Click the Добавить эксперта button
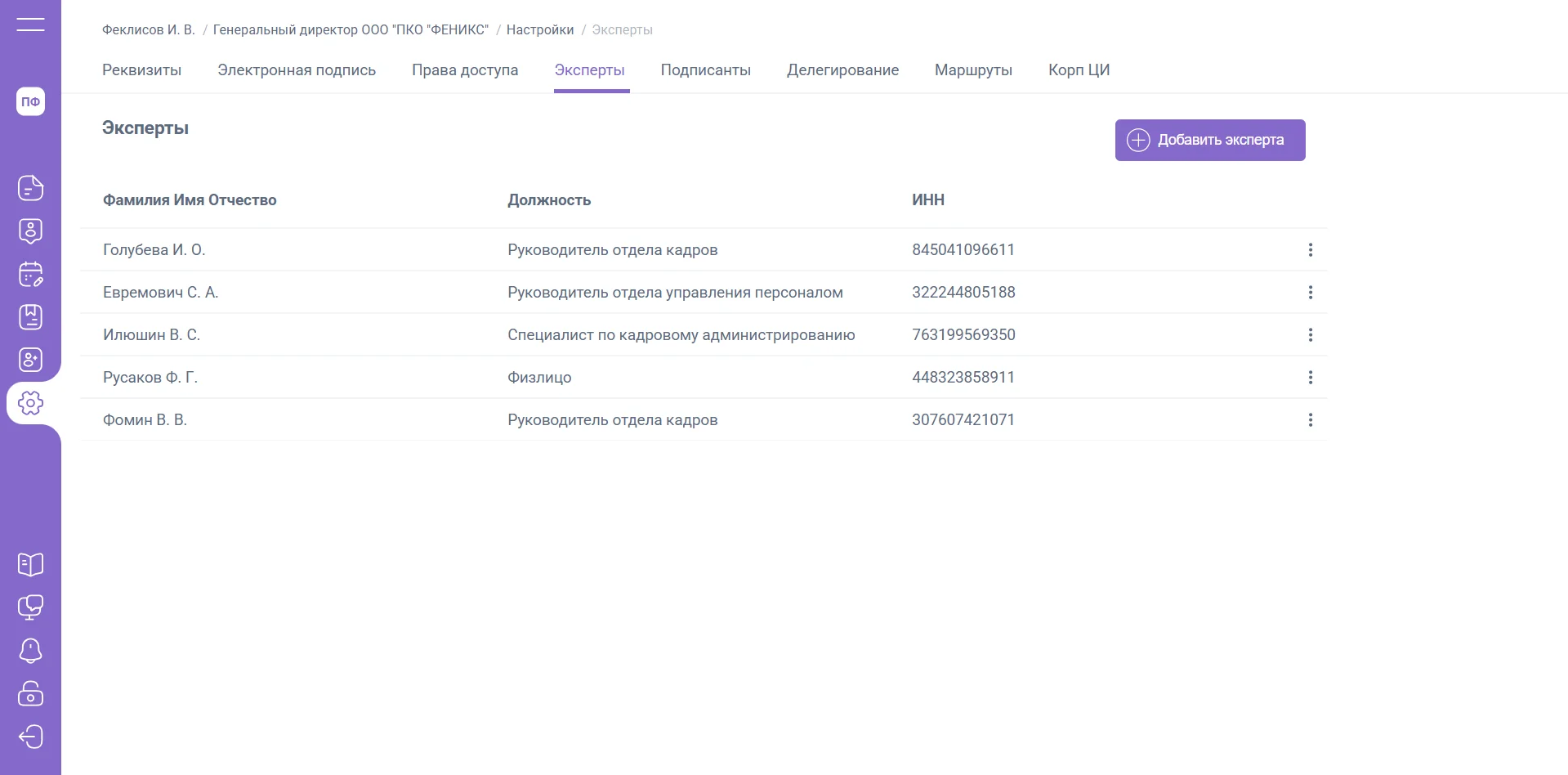1568x775 pixels. (x=1209, y=141)
